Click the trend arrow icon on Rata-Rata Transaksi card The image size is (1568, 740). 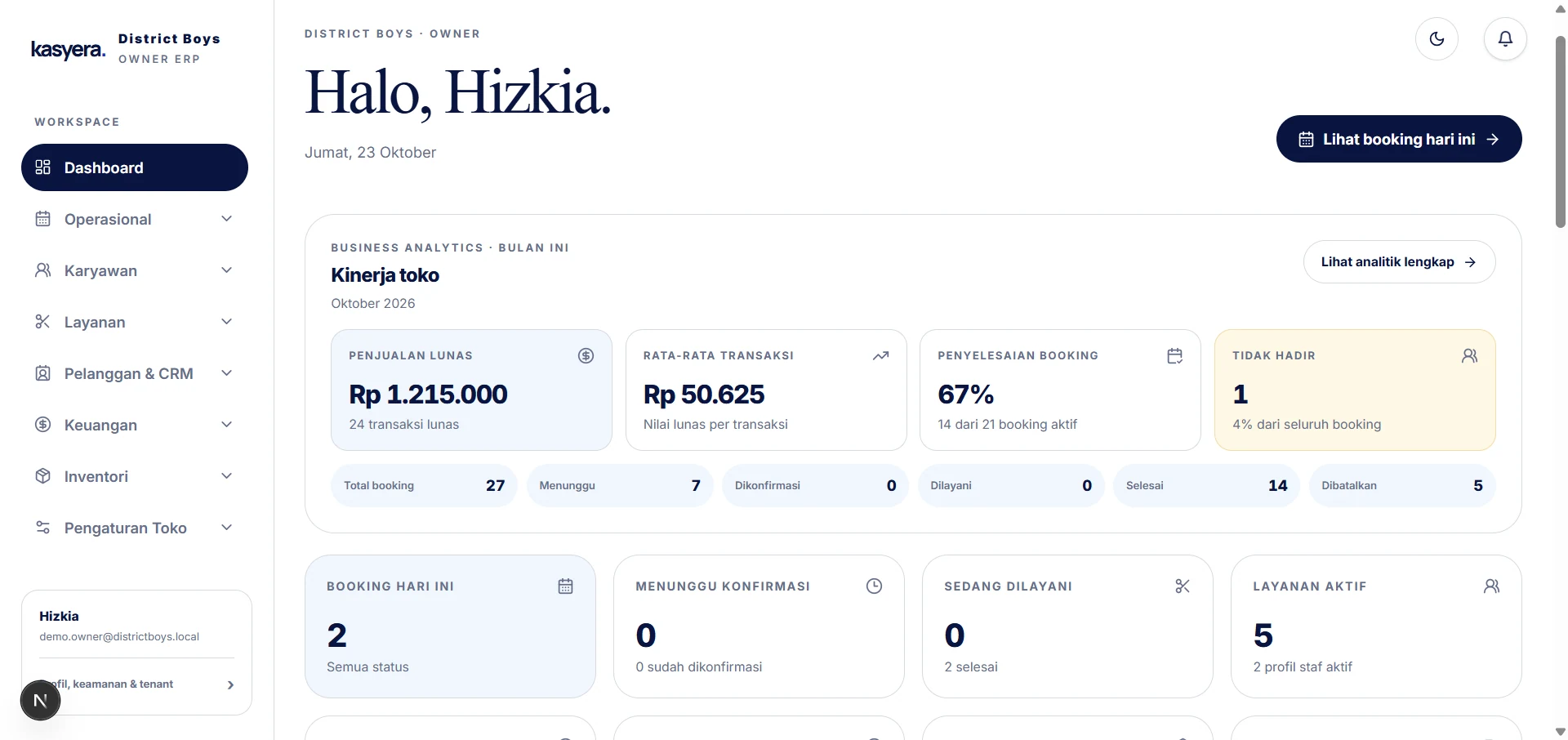click(x=880, y=355)
